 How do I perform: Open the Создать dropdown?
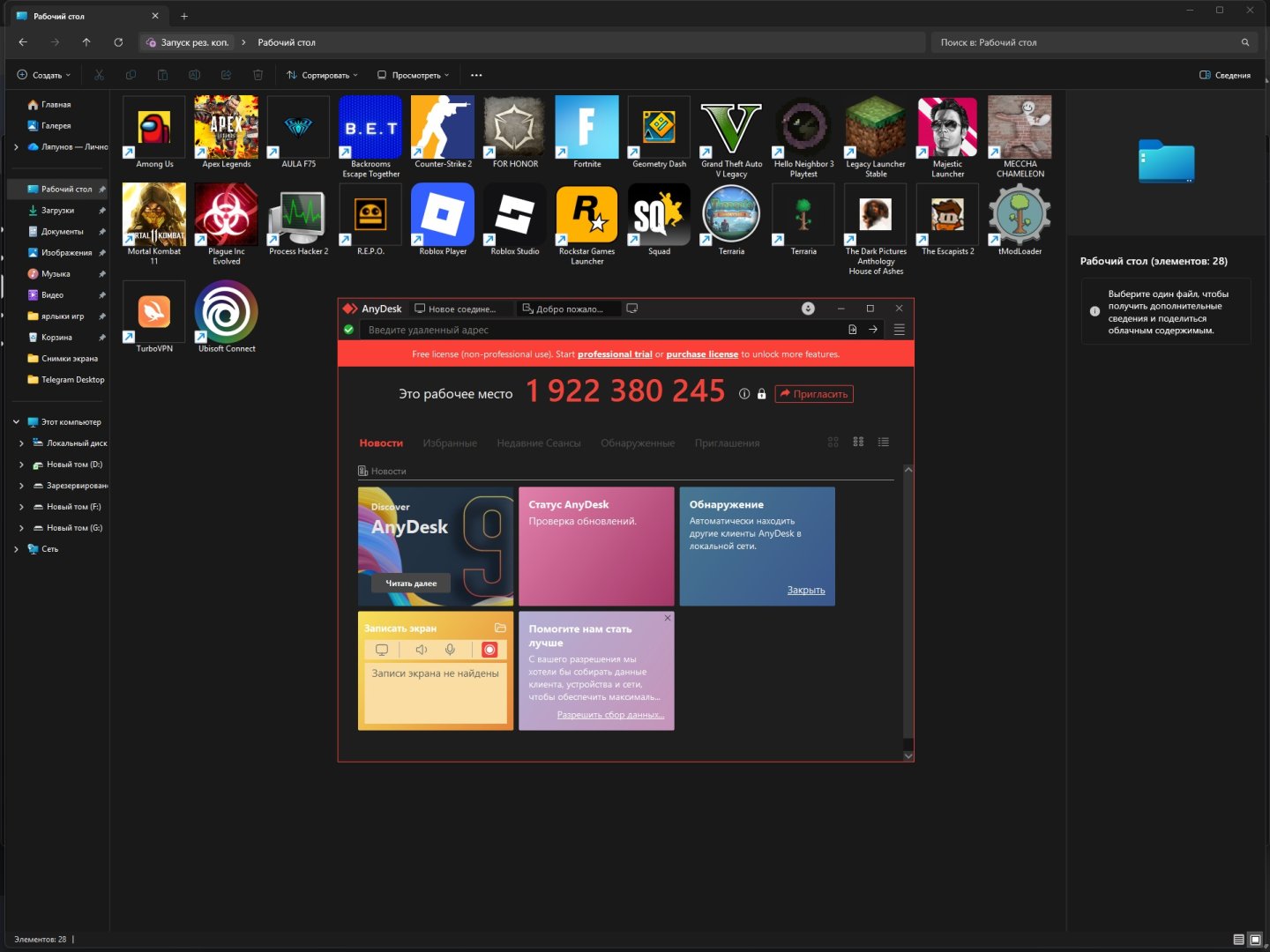44,75
